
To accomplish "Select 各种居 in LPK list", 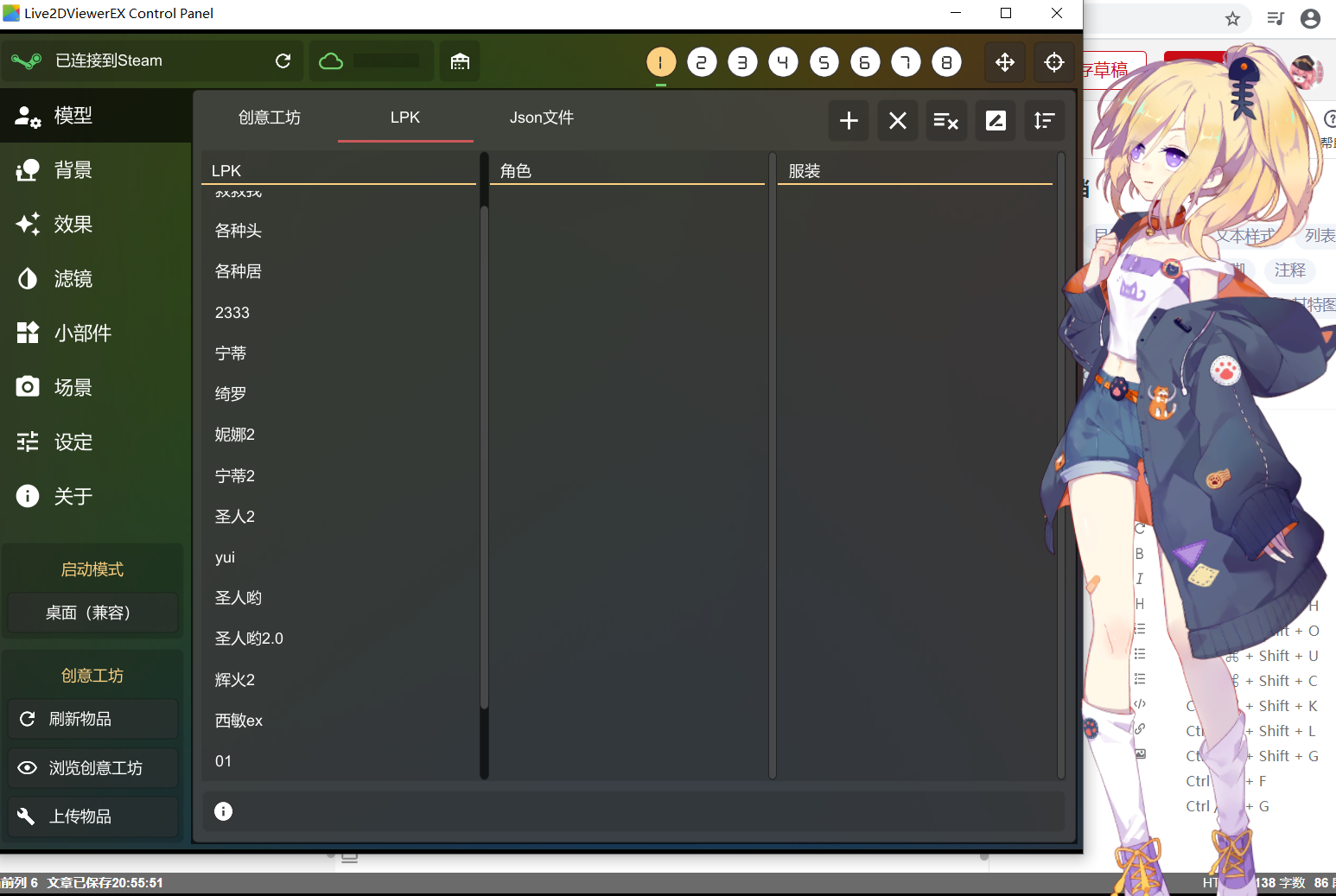I will [339, 271].
